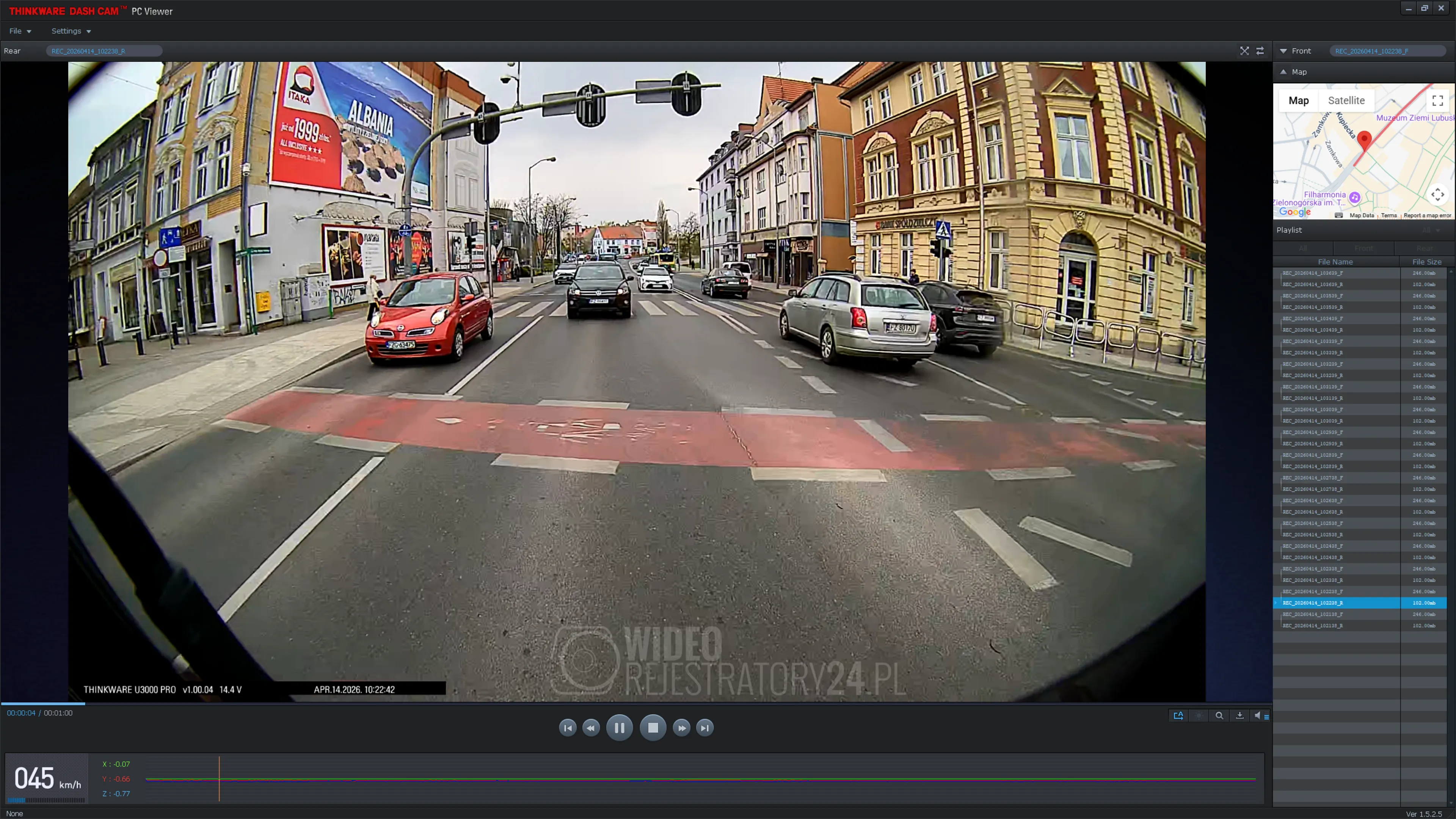
Task: Swap the front and rear camera views
Action: pos(1260,51)
